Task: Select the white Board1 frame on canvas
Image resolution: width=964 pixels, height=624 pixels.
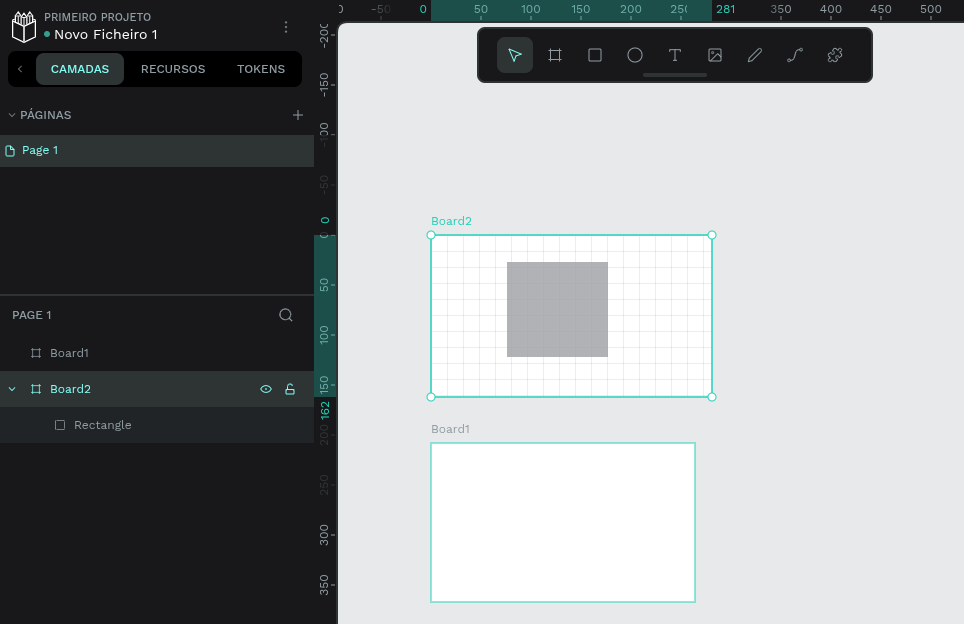Action: click(x=563, y=522)
